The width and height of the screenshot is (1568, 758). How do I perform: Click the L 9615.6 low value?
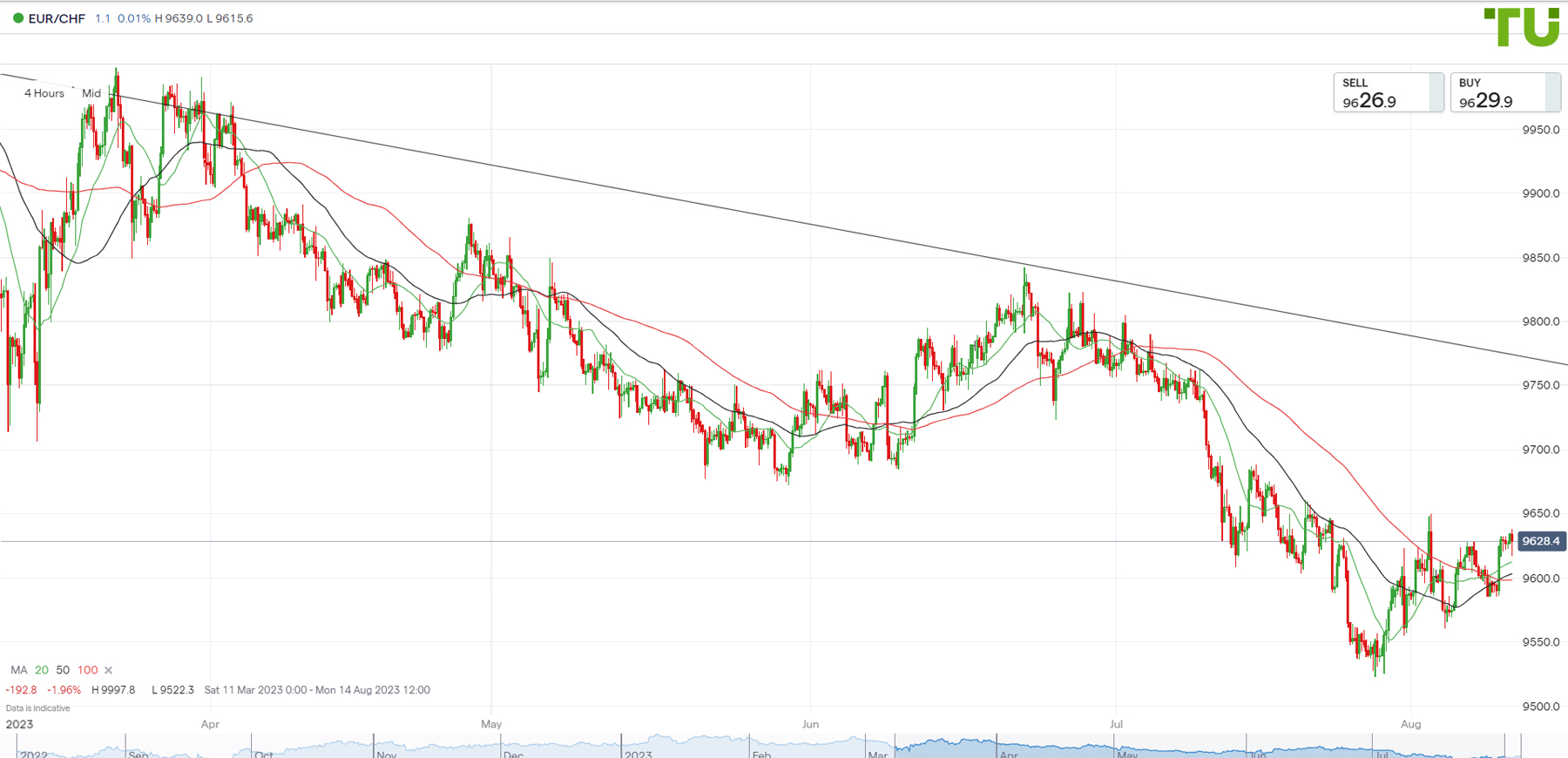pyautogui.click(x=230, y=18)
